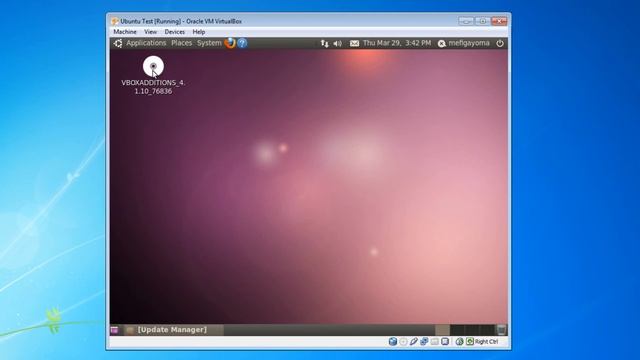
Task: Restore the Update Manager window from taskbar
Action: point(174,330)
